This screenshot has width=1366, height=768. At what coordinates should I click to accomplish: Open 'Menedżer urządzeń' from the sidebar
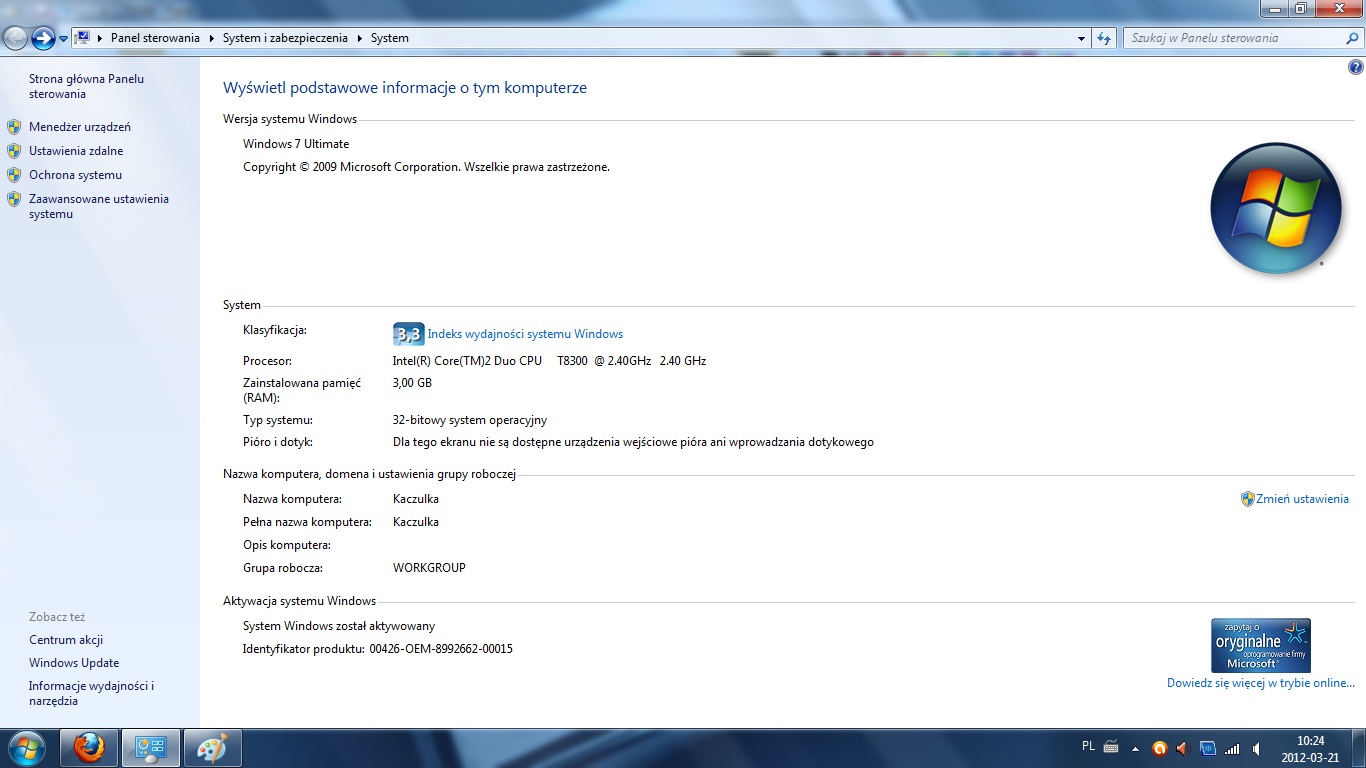pyautogui.click(x=80, y=127)
